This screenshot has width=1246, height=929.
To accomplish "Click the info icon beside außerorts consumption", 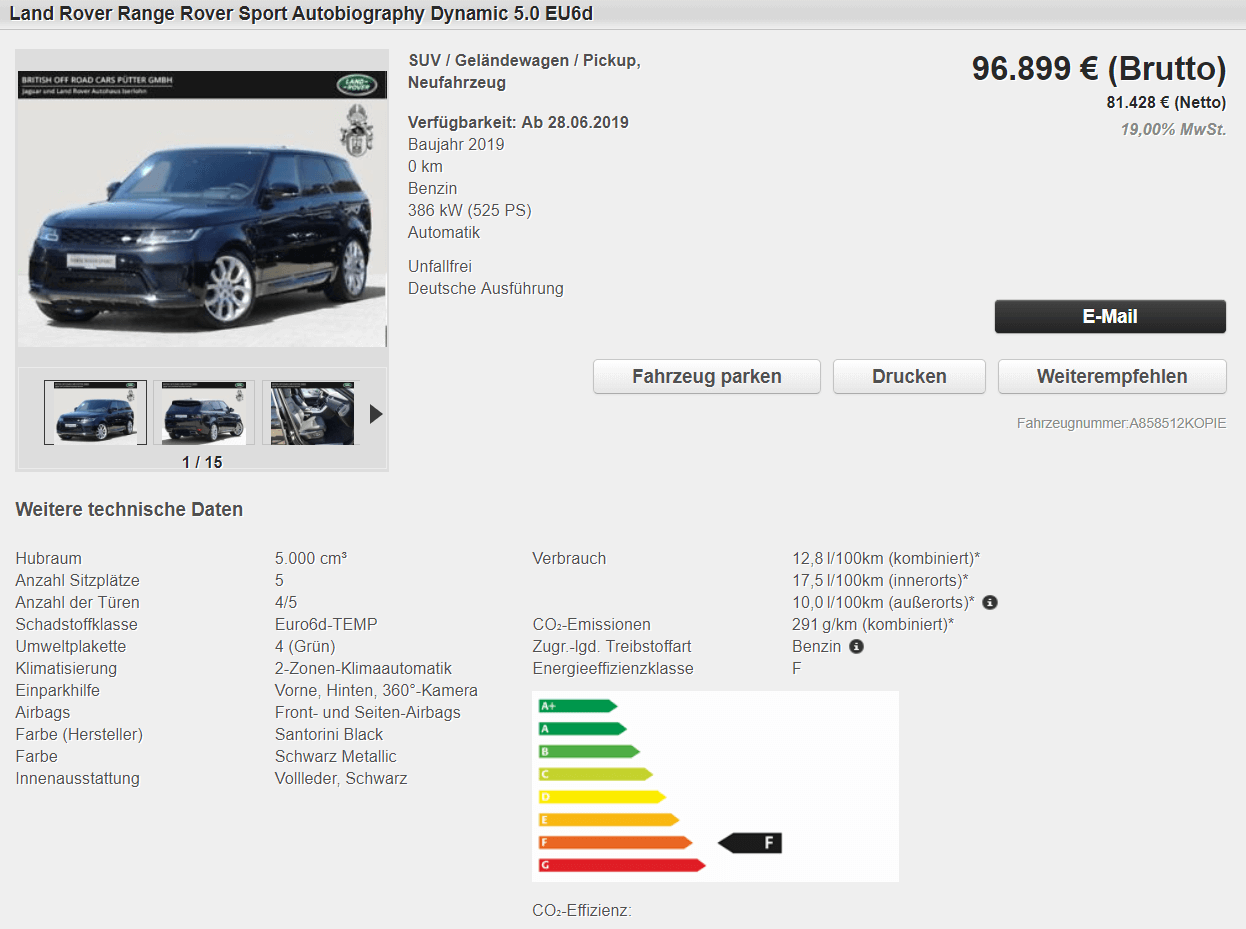I will pos(990,603).
